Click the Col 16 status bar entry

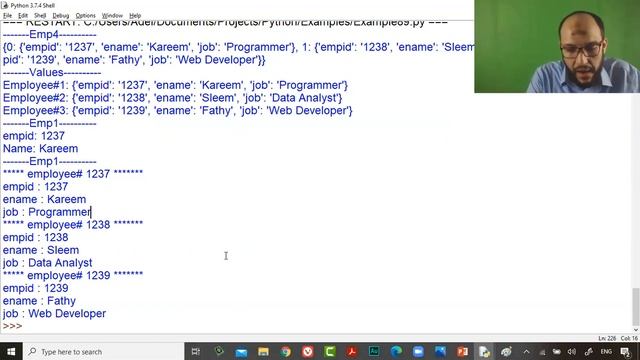point(629,338)
